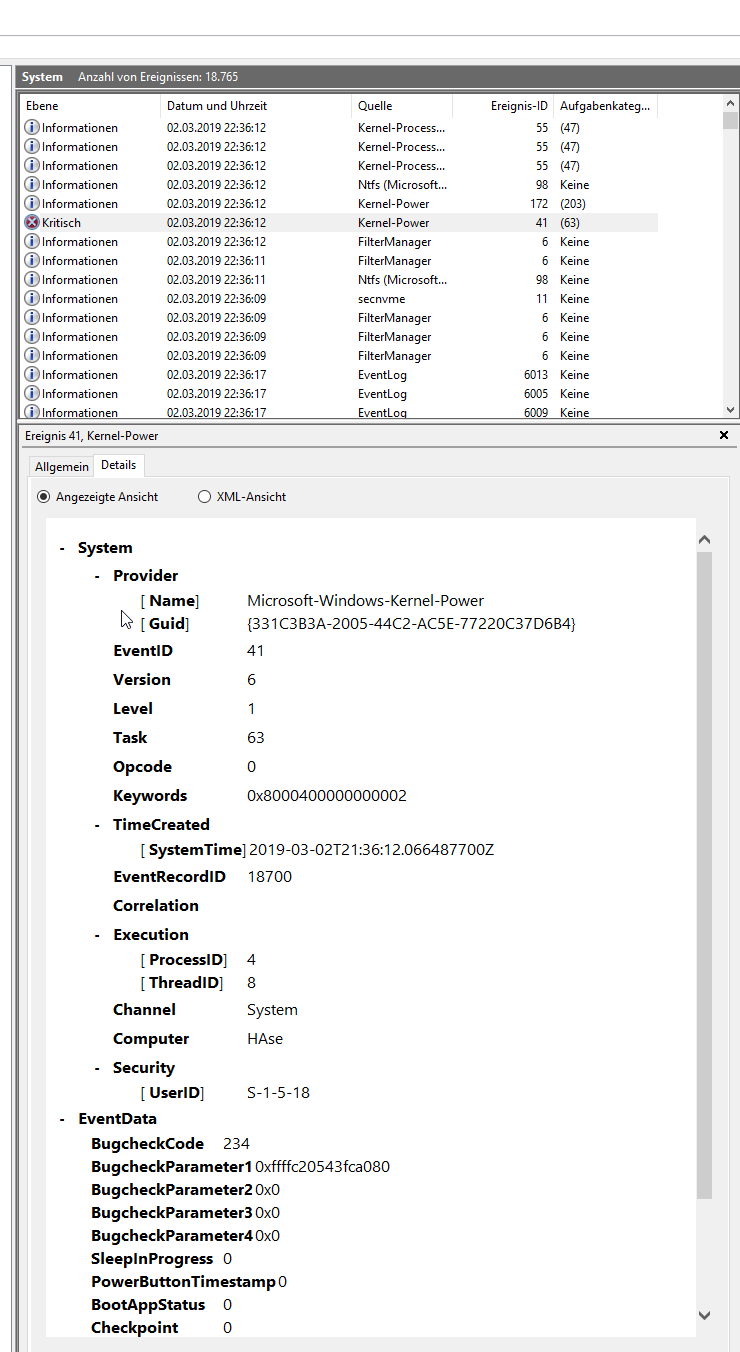Click info icon of Kernel-Power event 172

[x=32, y=204]
